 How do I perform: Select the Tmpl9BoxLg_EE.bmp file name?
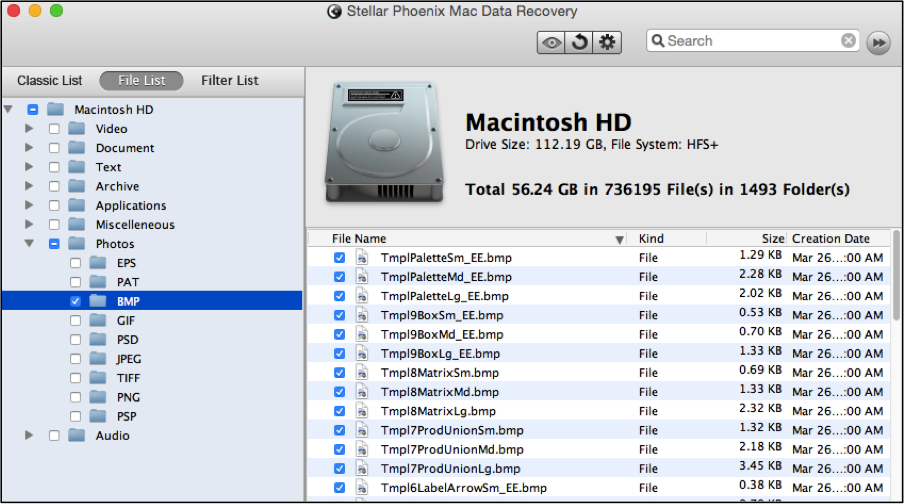[440, 353]
